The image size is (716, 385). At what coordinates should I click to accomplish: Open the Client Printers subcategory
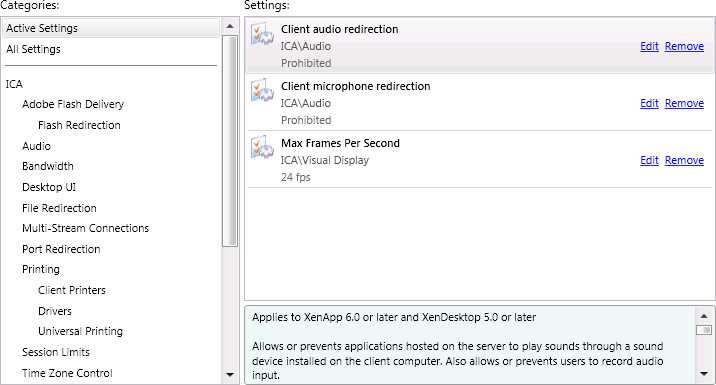click(72, 290)
